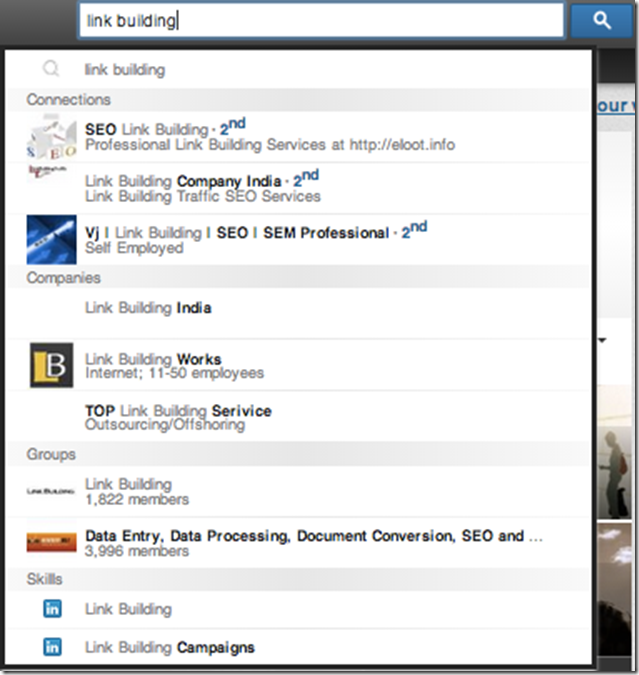
Task: Click the magnifier icon beside 'link building' suggestion
Action: tap(51, 69)
